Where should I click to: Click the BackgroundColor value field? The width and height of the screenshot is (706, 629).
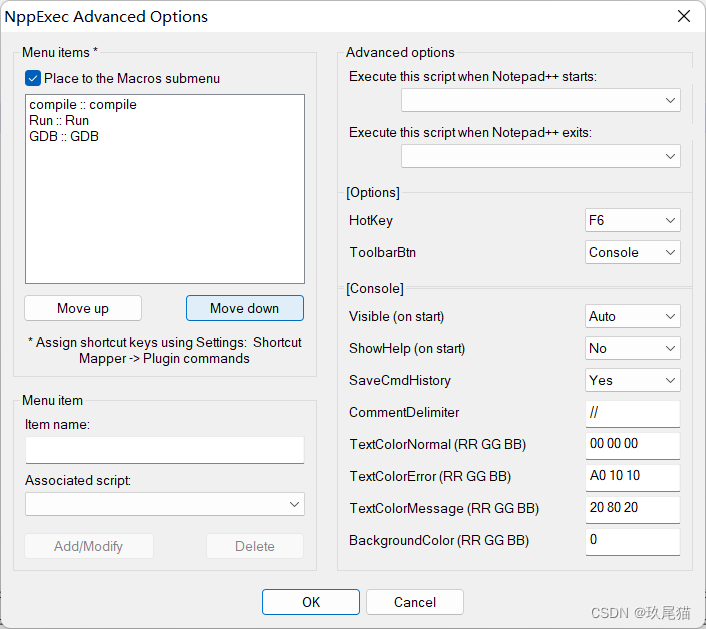click(x=633, y=541)
